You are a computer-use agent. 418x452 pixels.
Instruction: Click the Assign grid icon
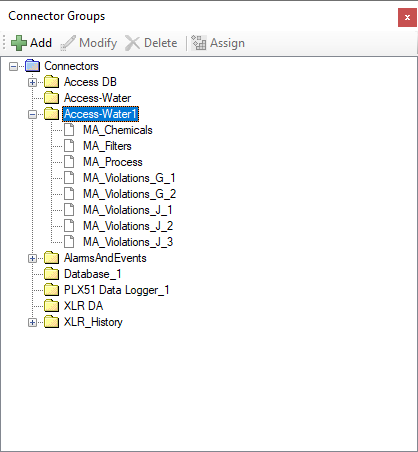coord(199,43)
